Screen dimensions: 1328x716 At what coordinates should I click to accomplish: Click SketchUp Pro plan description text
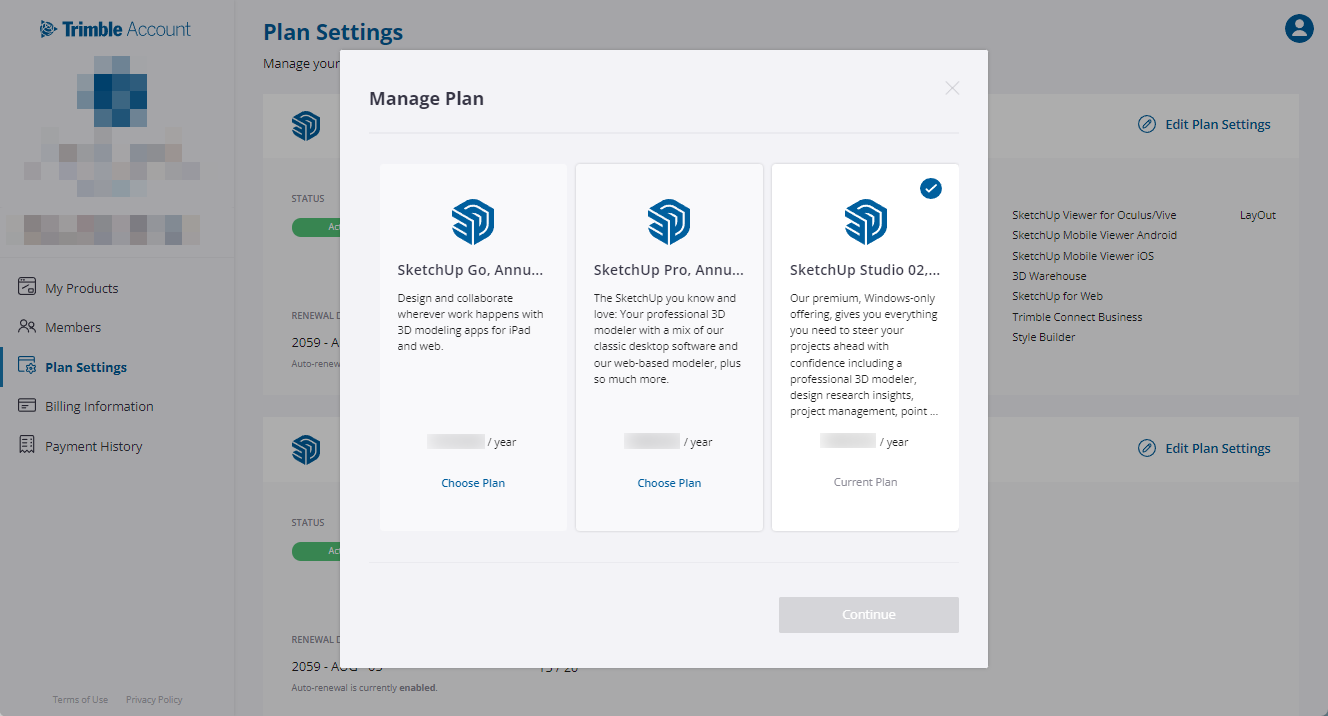coord(668,339)
